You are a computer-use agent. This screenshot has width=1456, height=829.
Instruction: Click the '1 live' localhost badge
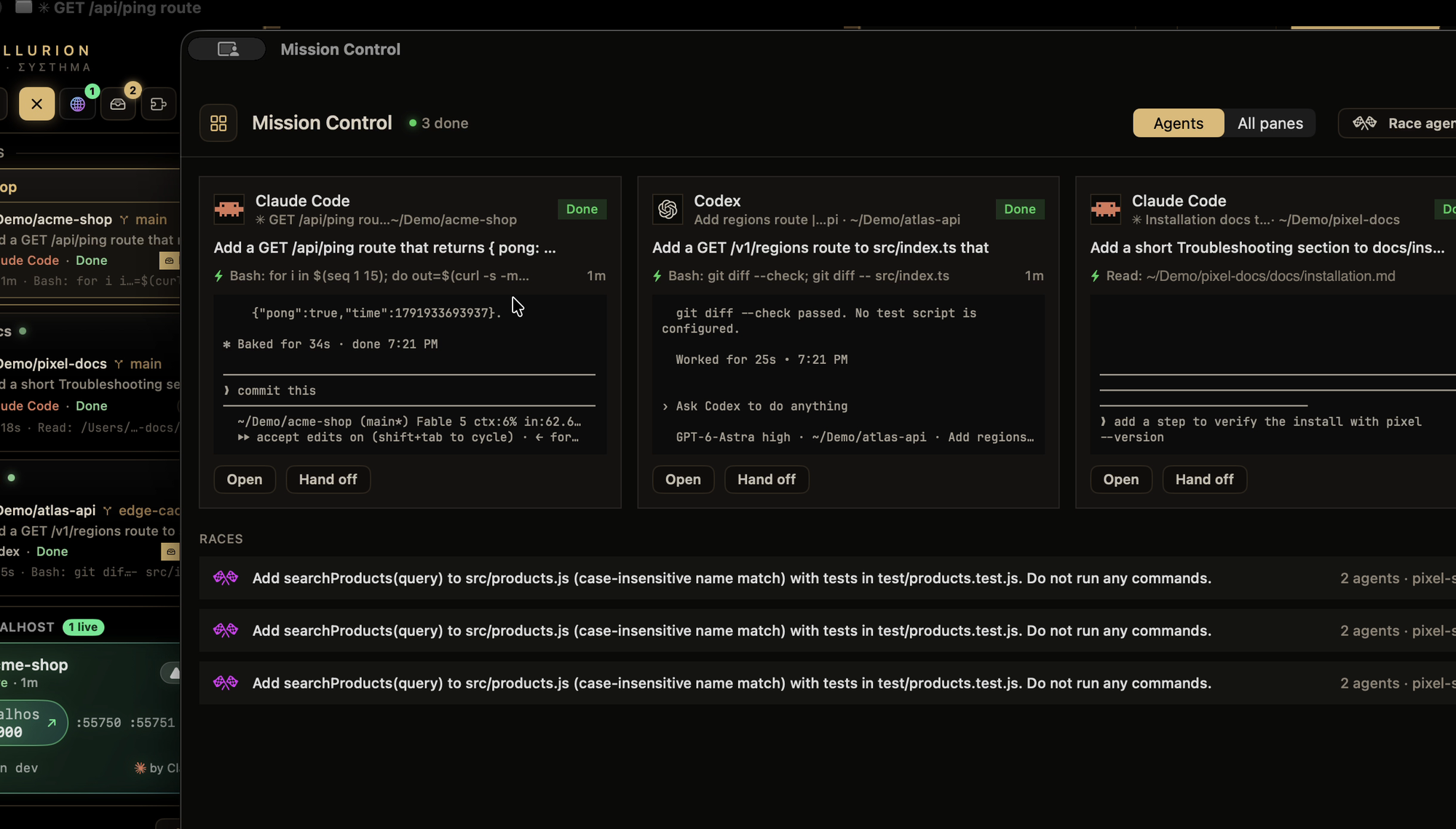[84, 627]
